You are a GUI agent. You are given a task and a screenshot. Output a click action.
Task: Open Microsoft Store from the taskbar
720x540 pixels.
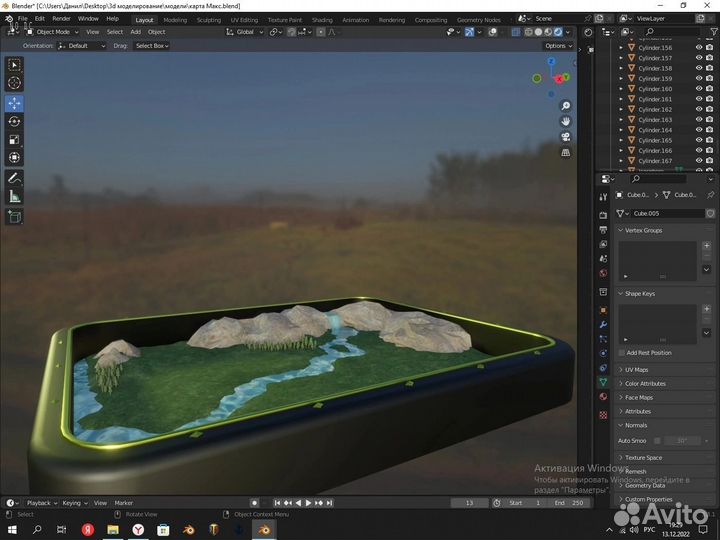163,530
